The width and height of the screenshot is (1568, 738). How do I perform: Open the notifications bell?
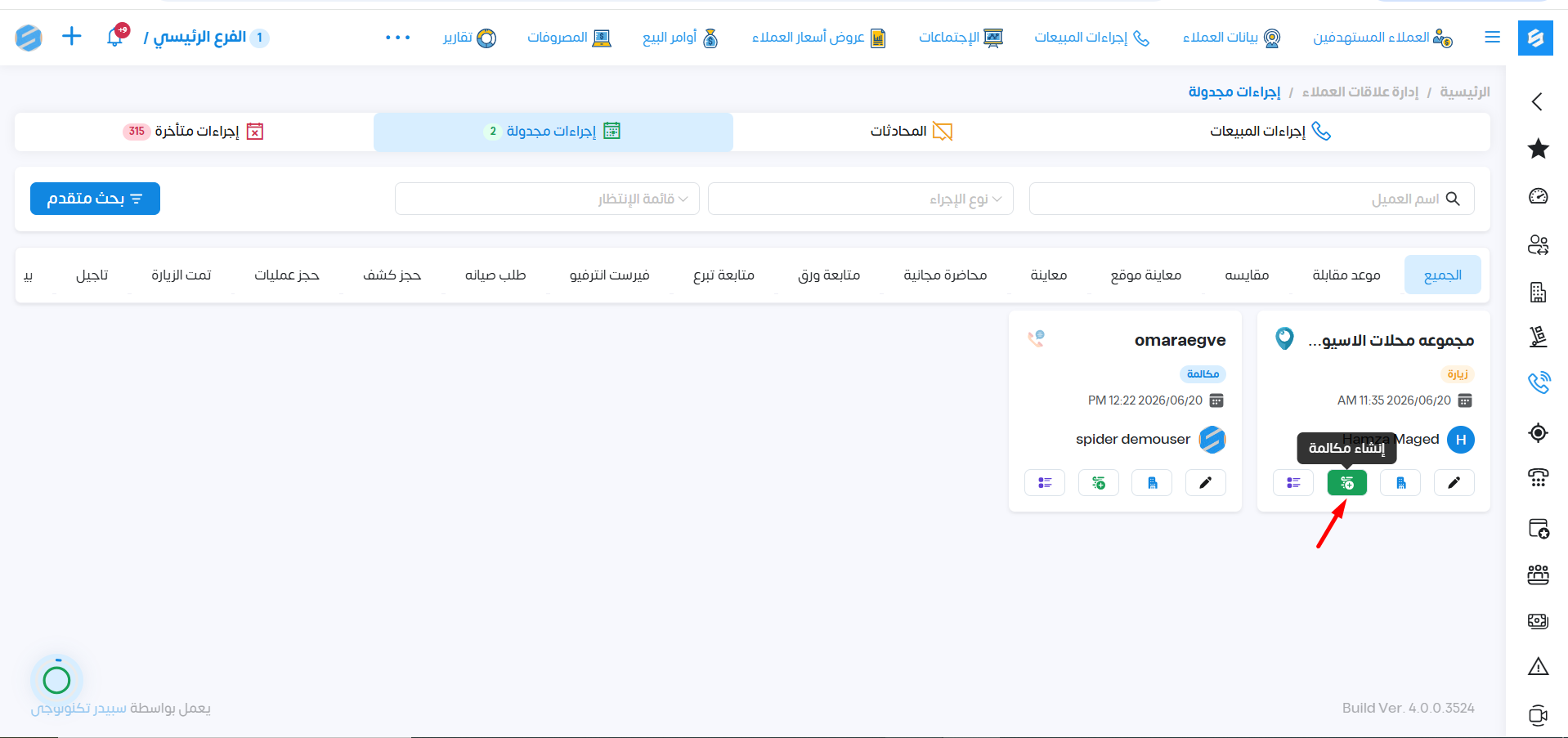tap(115, 36)
